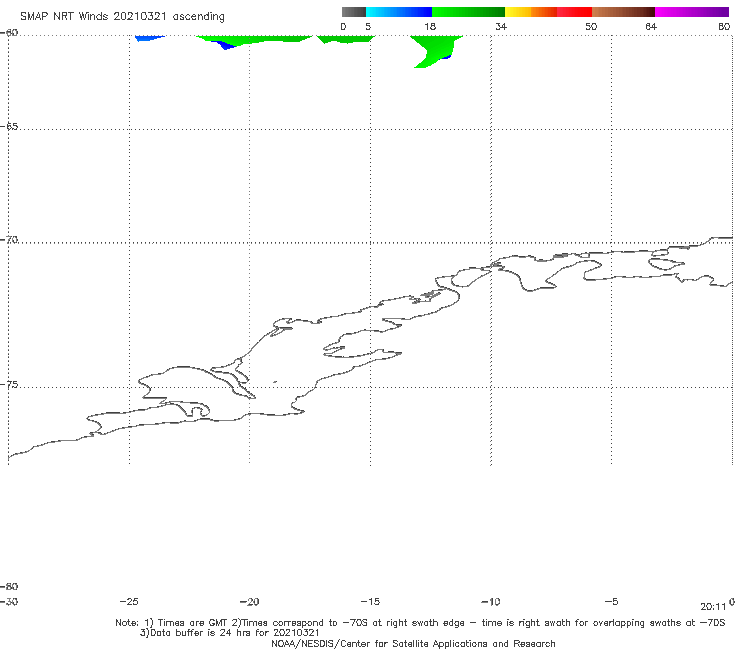740x650 pixels.
Task: Click the cyan-blue segment of the color scale
Action: (x=399, y=12)
